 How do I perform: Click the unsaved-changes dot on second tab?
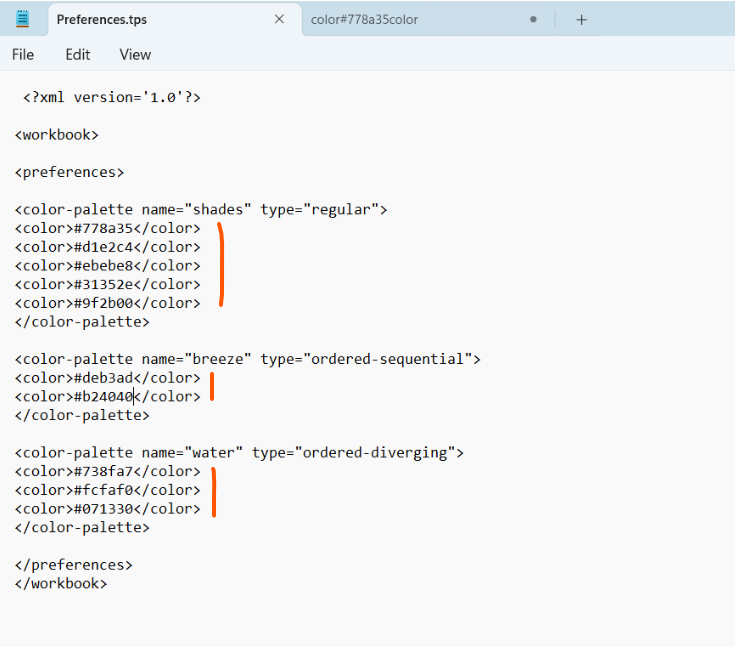pyautogui.click(x=533, y=19)
